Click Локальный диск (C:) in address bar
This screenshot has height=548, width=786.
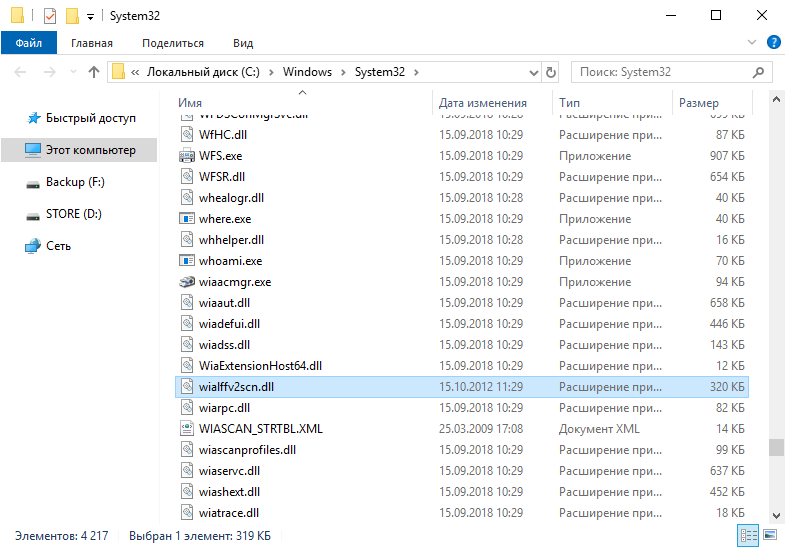(x=203, y=72)
